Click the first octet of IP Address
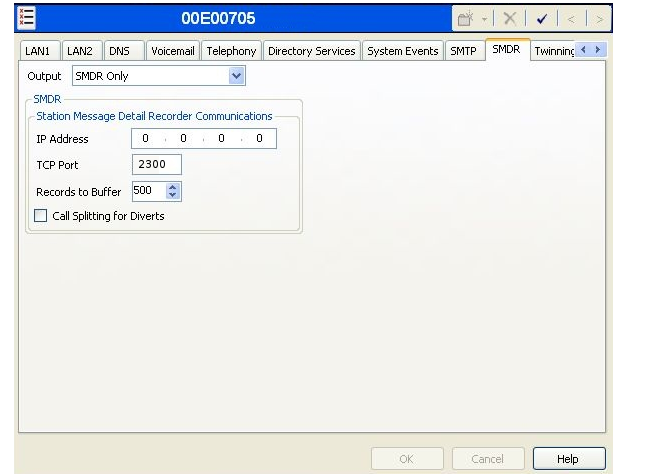Viewport: 661px width, 474px height. 145,138
